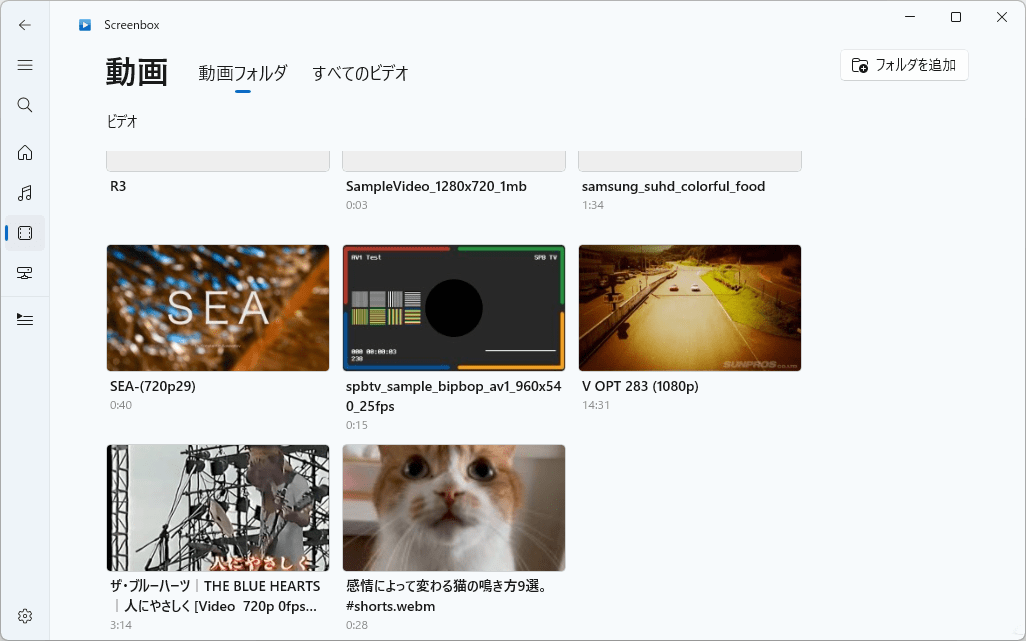Click the spbtv_sample_bipbop_av1 title text
The height and width of the screenshot is (641, 1026).
(453, 396)
